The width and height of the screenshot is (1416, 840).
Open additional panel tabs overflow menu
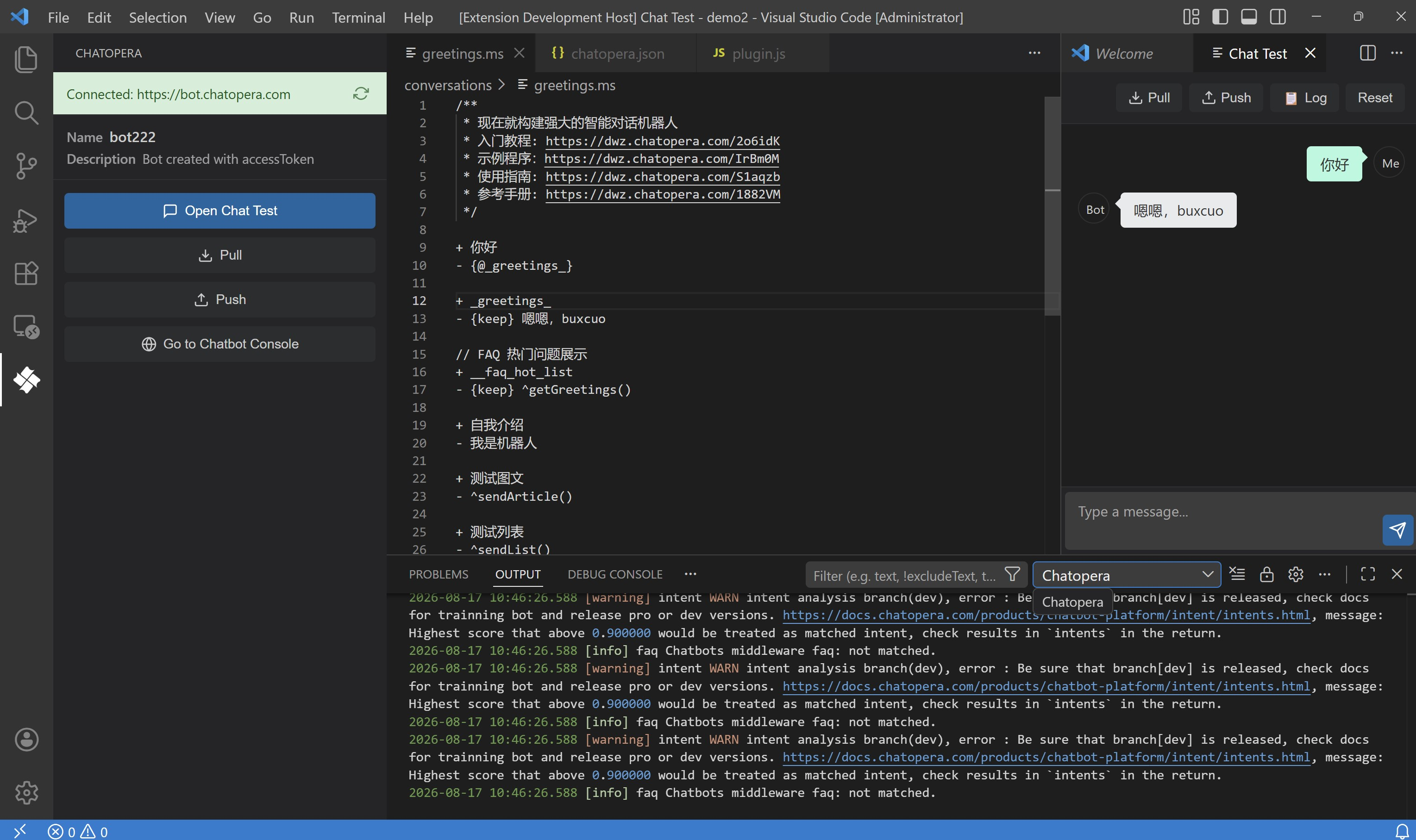tap(690, 574)
